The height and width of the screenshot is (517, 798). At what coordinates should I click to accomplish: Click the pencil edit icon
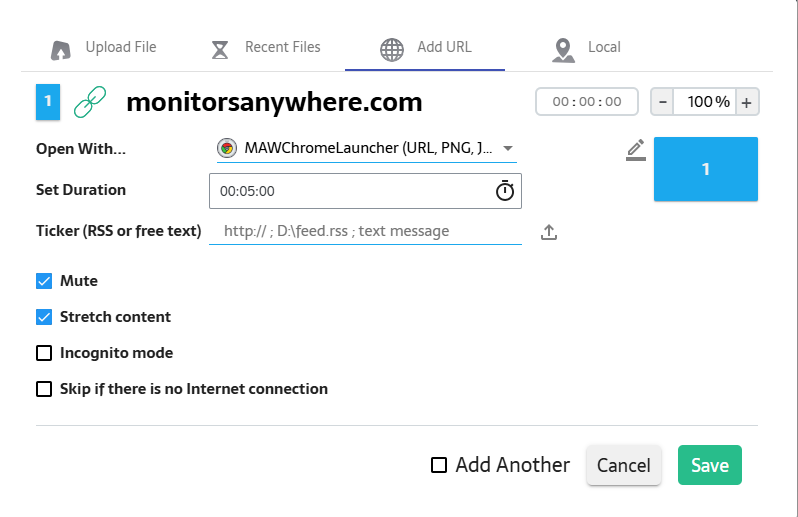point(635,150)
